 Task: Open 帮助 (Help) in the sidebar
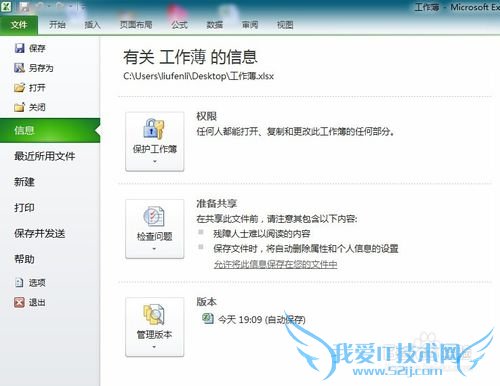(x=24, y=259)
